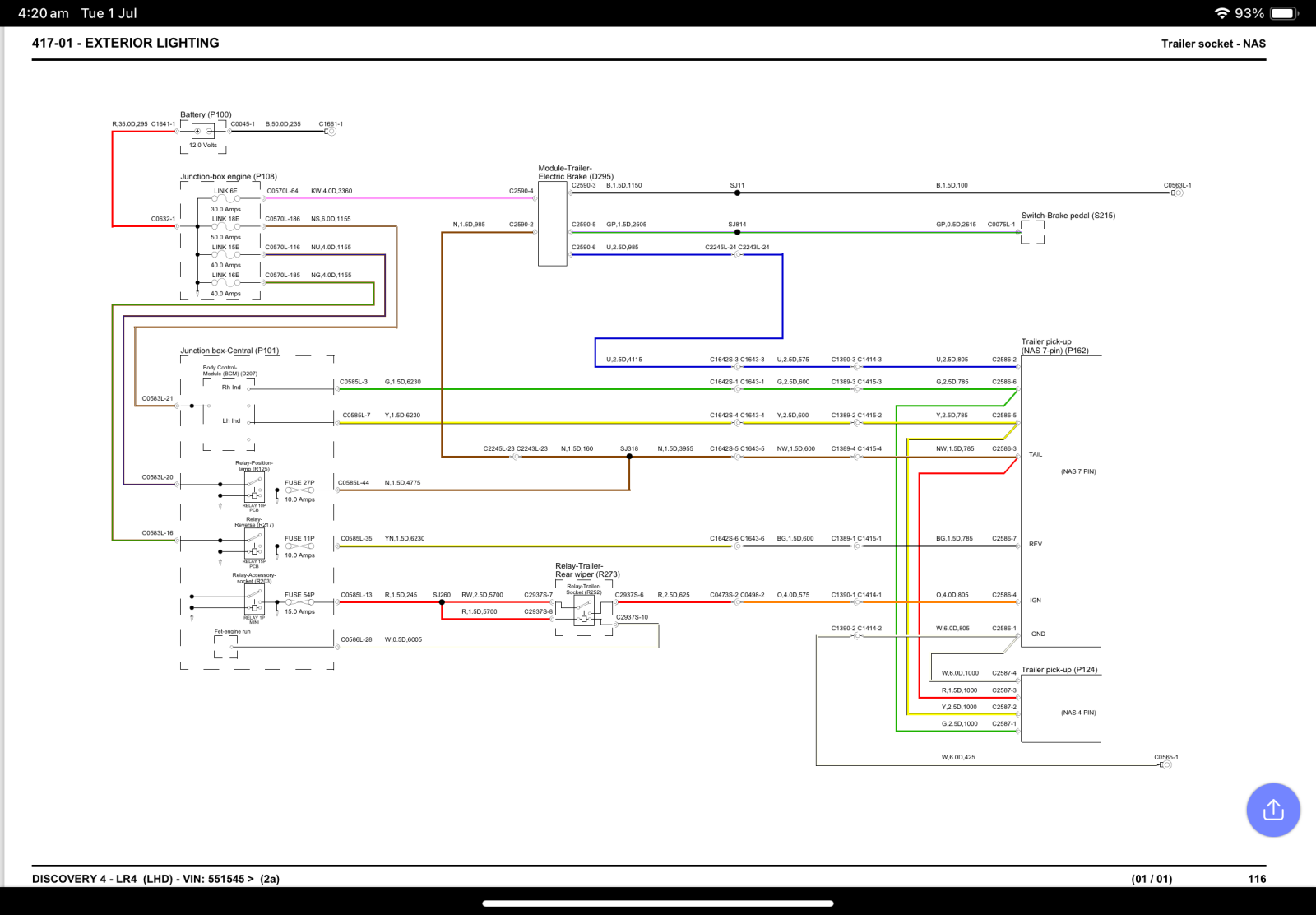
Task: Select the 'Trailer socket - NAS' title
Action: 1213,44
